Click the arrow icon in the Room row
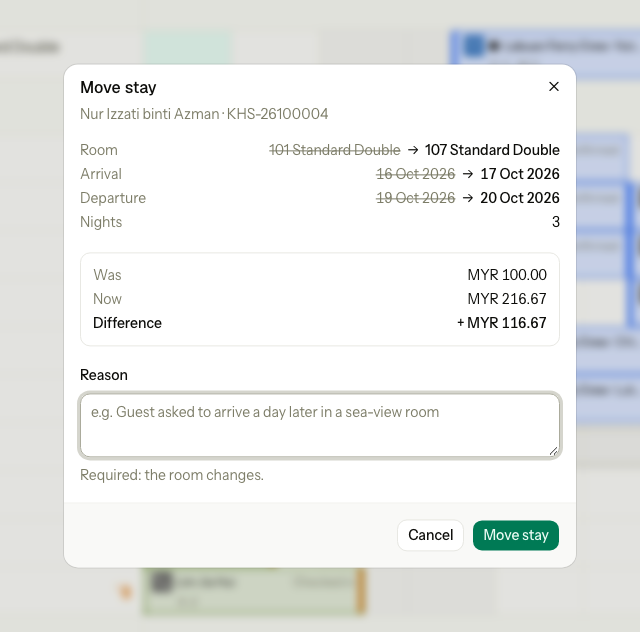640x632 pixels. point(413,150)
